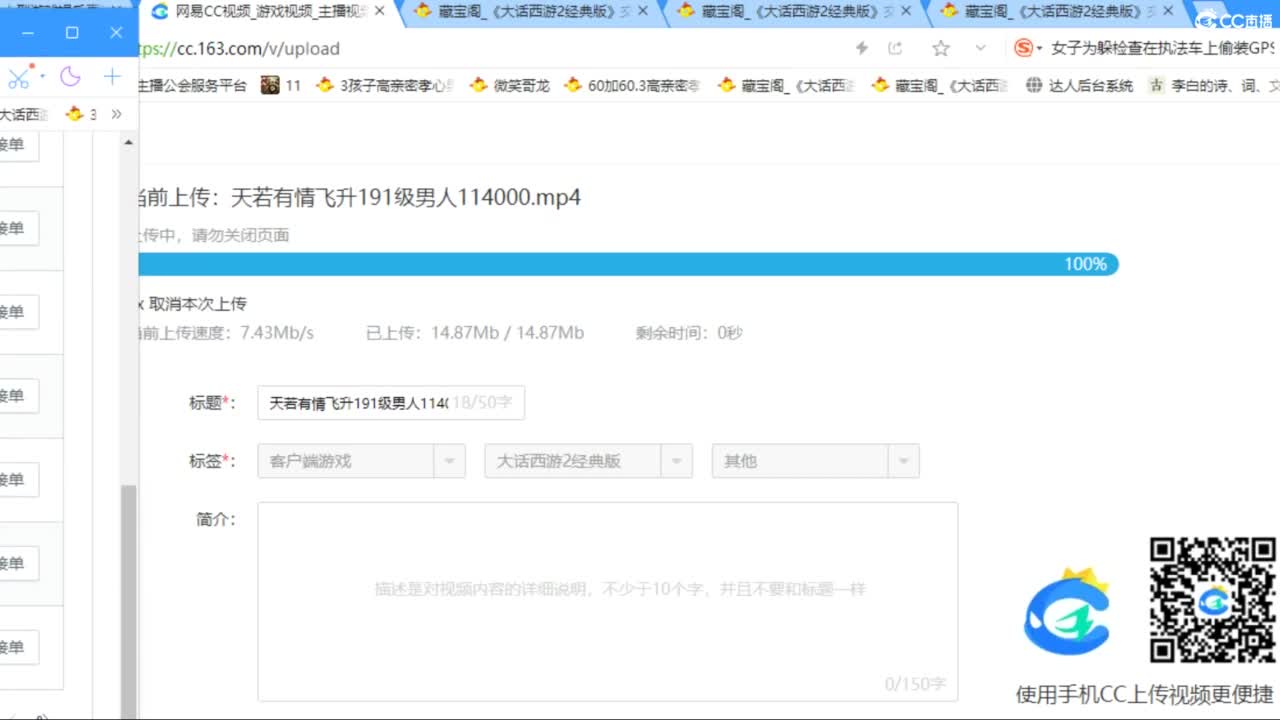Image resolution: width=1280 pixels, height=720 pixels.
Task: Click the 使用手机CC上传视频更便捷 caption
Action: click(1145, 694)
